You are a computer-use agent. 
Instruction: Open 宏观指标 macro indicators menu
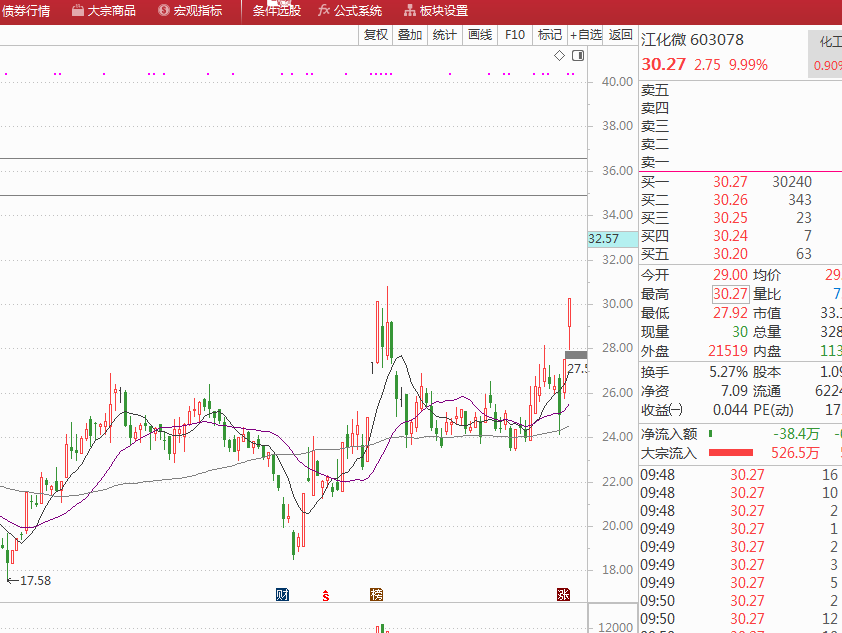click(190, 11)
